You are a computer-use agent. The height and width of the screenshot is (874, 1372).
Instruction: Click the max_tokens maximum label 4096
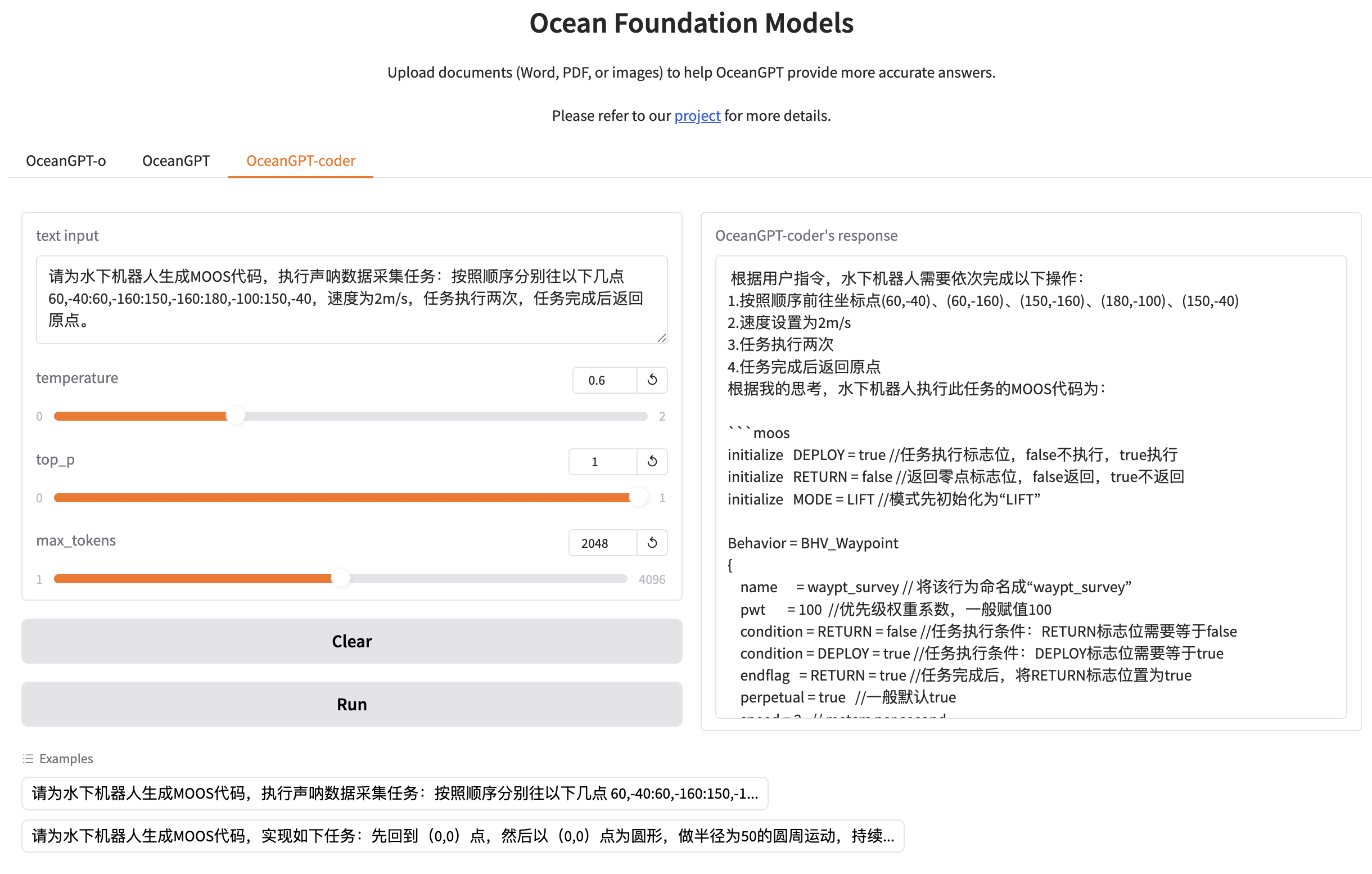pyautogui.click(x=652, y=579)
